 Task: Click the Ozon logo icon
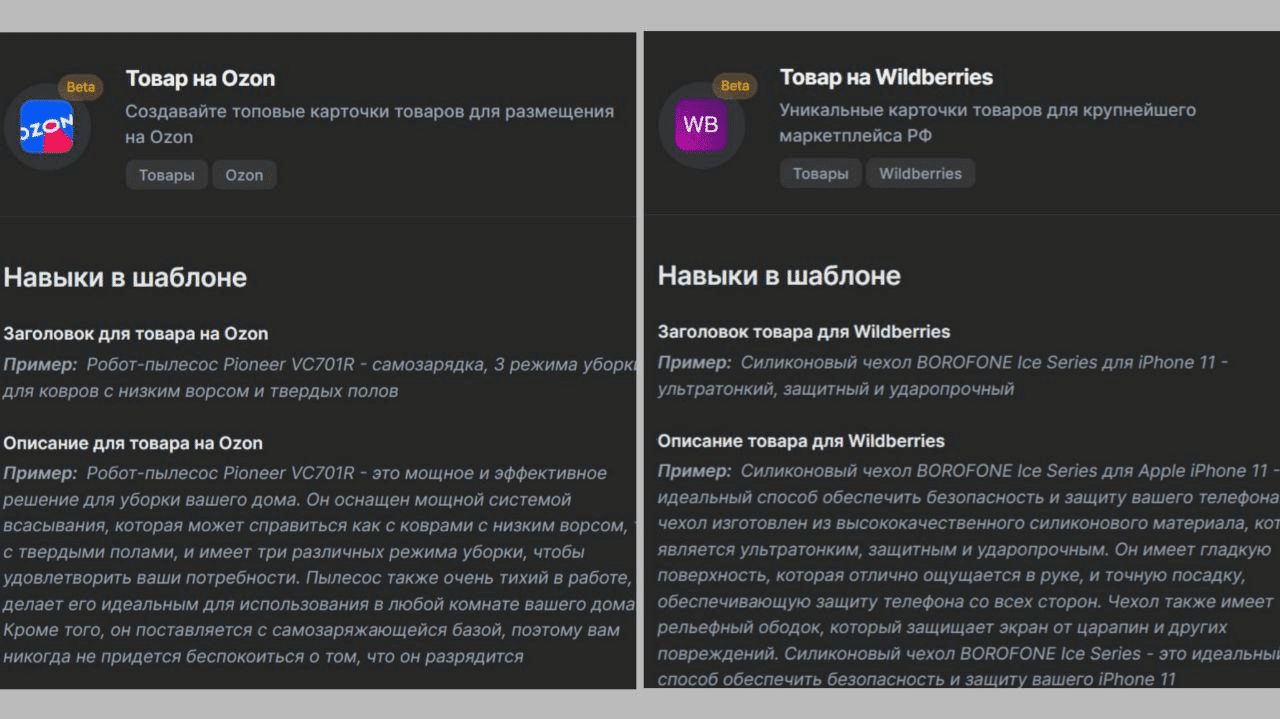point(47,127)
